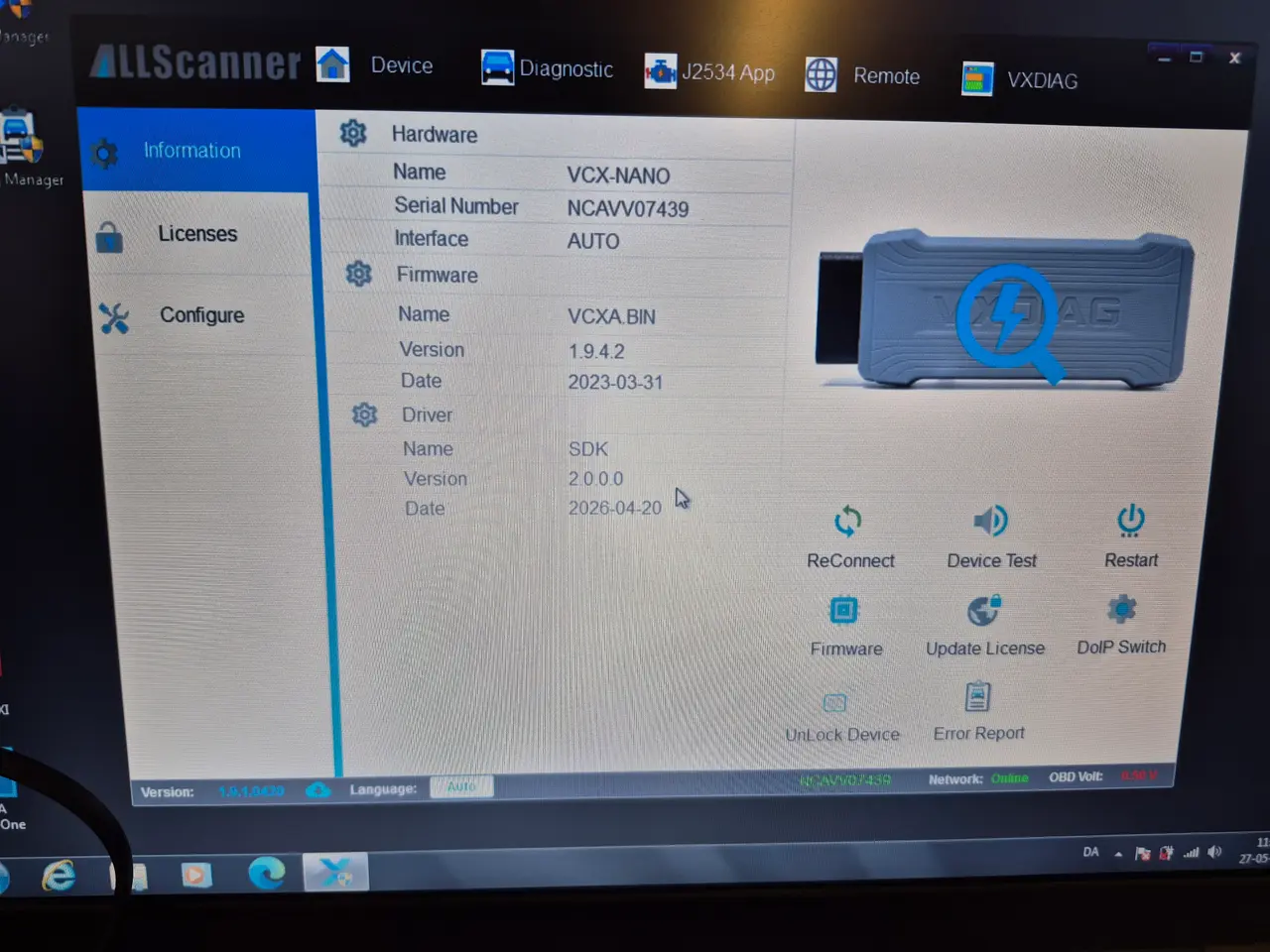This screenshot has height=952, width=1270.
Task: Select Configure in the sidebar
Action: tap(201, 315)
